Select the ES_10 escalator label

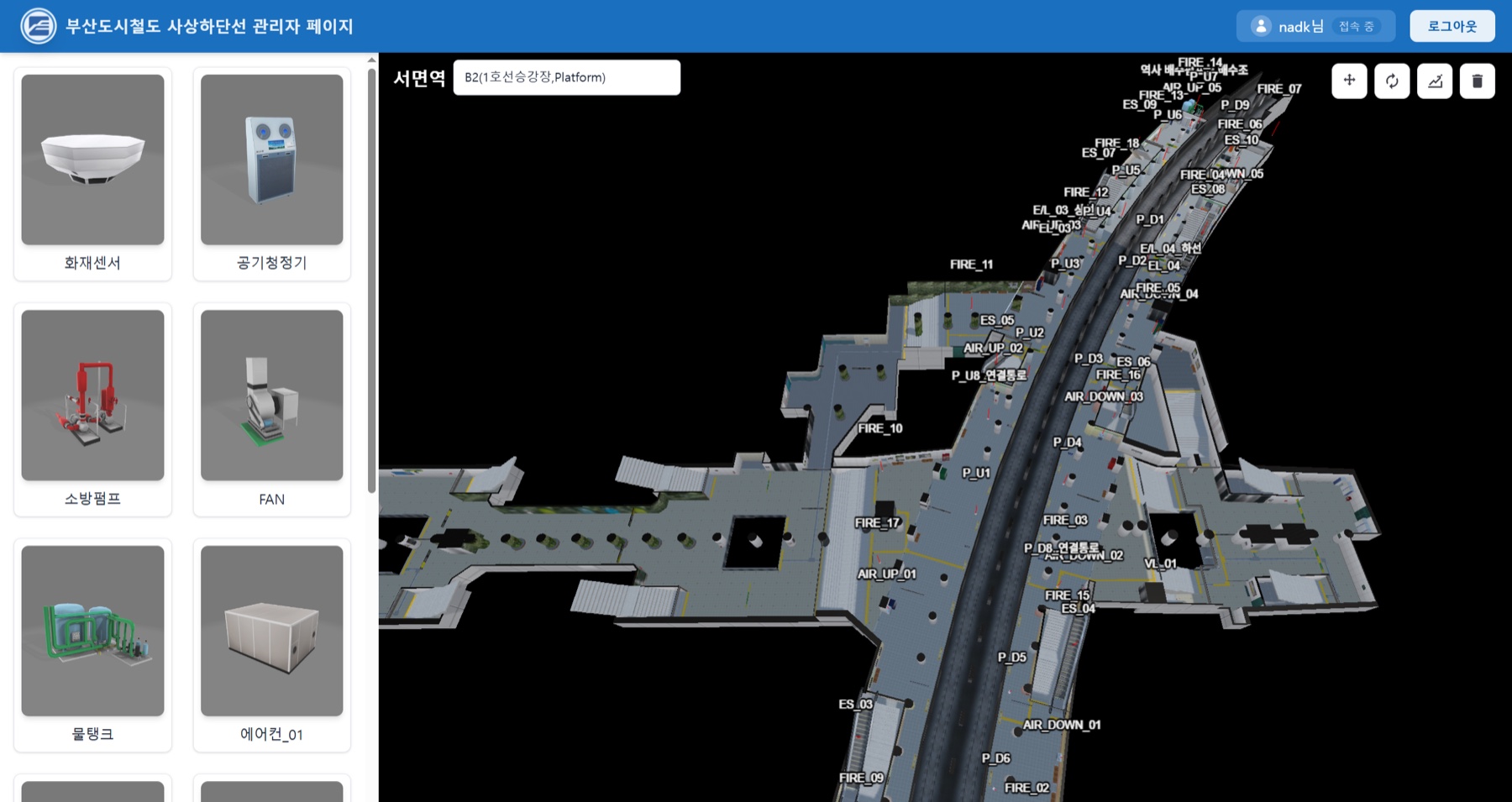(x=1242, y=140)
